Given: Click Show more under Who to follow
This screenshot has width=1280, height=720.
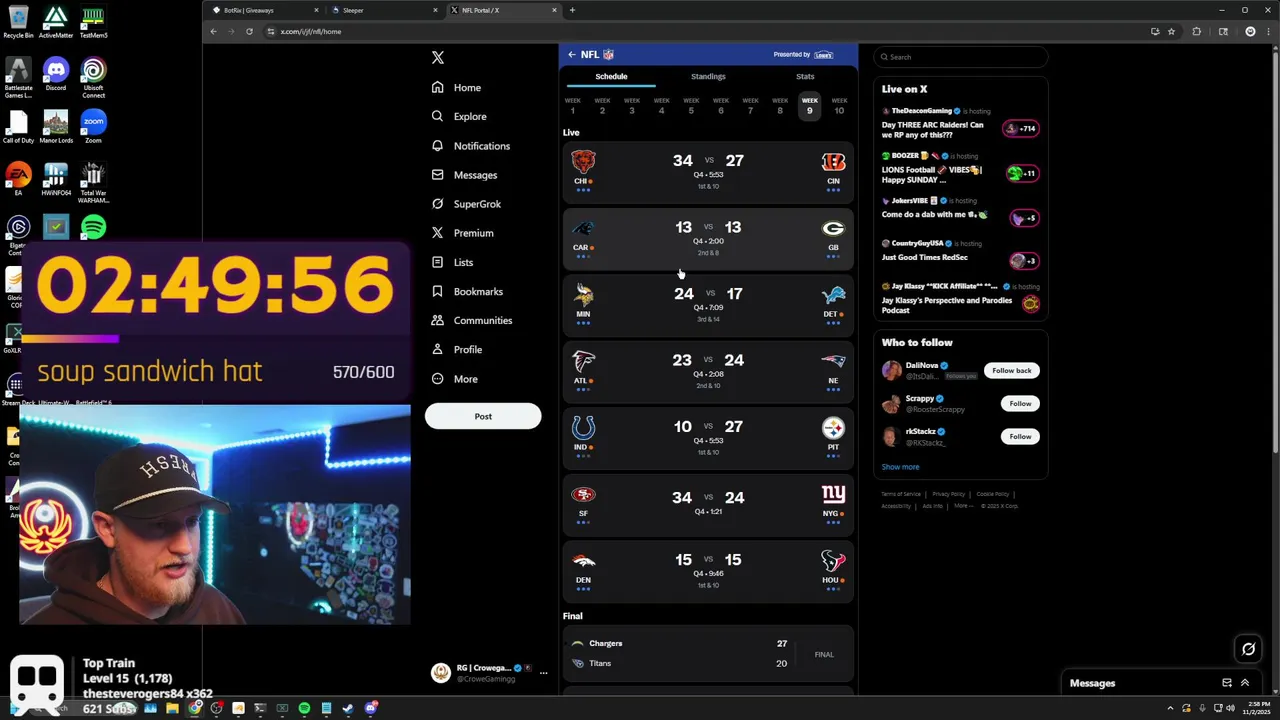Looking at the screenshot, I should 900,467.
